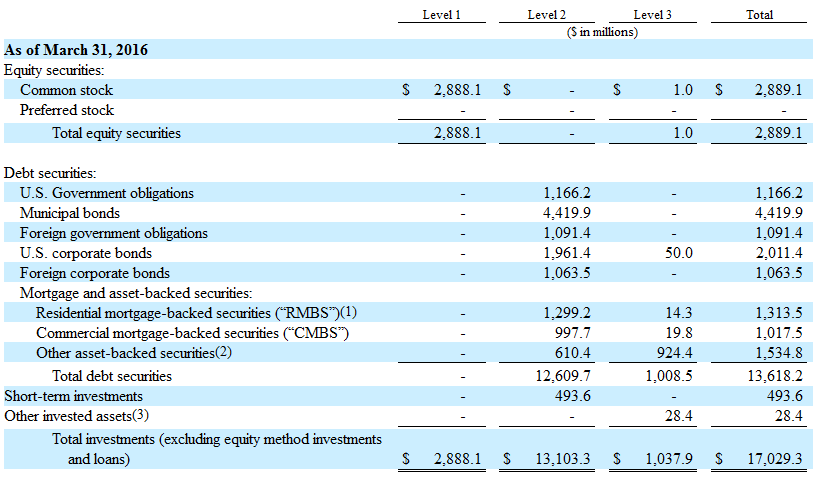Image resolution: width=813 pixels, height=477 pixels.
Task: Select RMBS Level 3 value 14.3
Action: pos(679,313)
